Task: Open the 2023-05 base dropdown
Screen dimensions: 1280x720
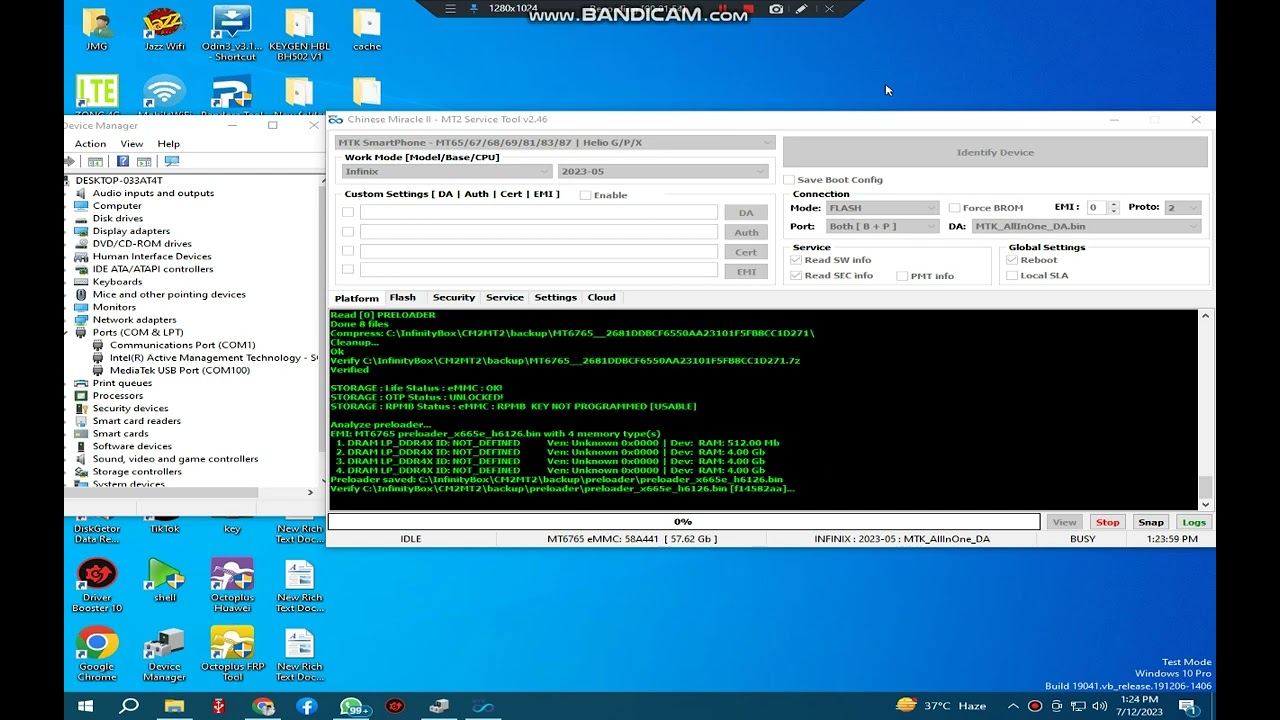Action: (663, 171)
